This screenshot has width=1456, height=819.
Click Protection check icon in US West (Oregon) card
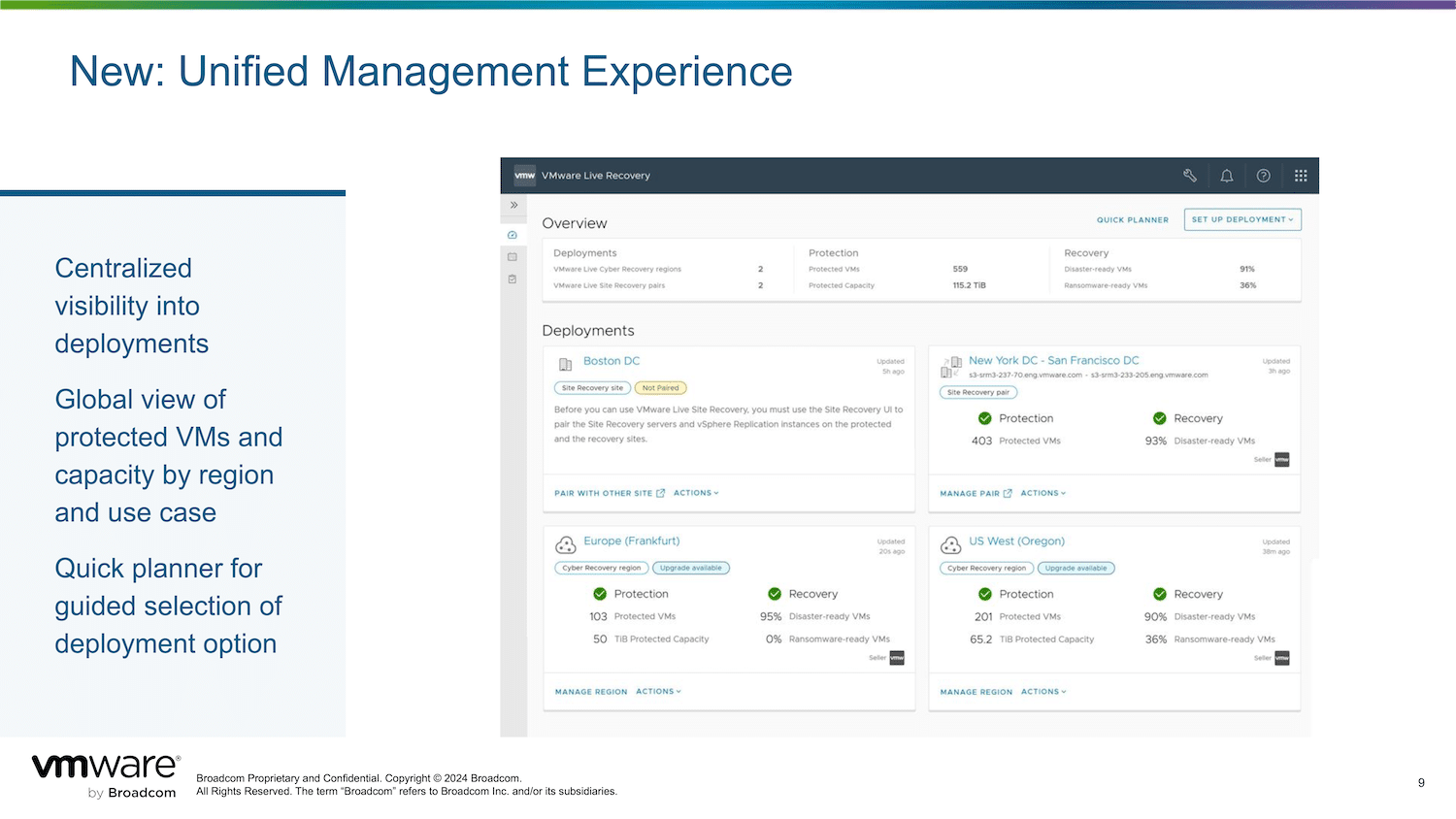pos(985,594)
